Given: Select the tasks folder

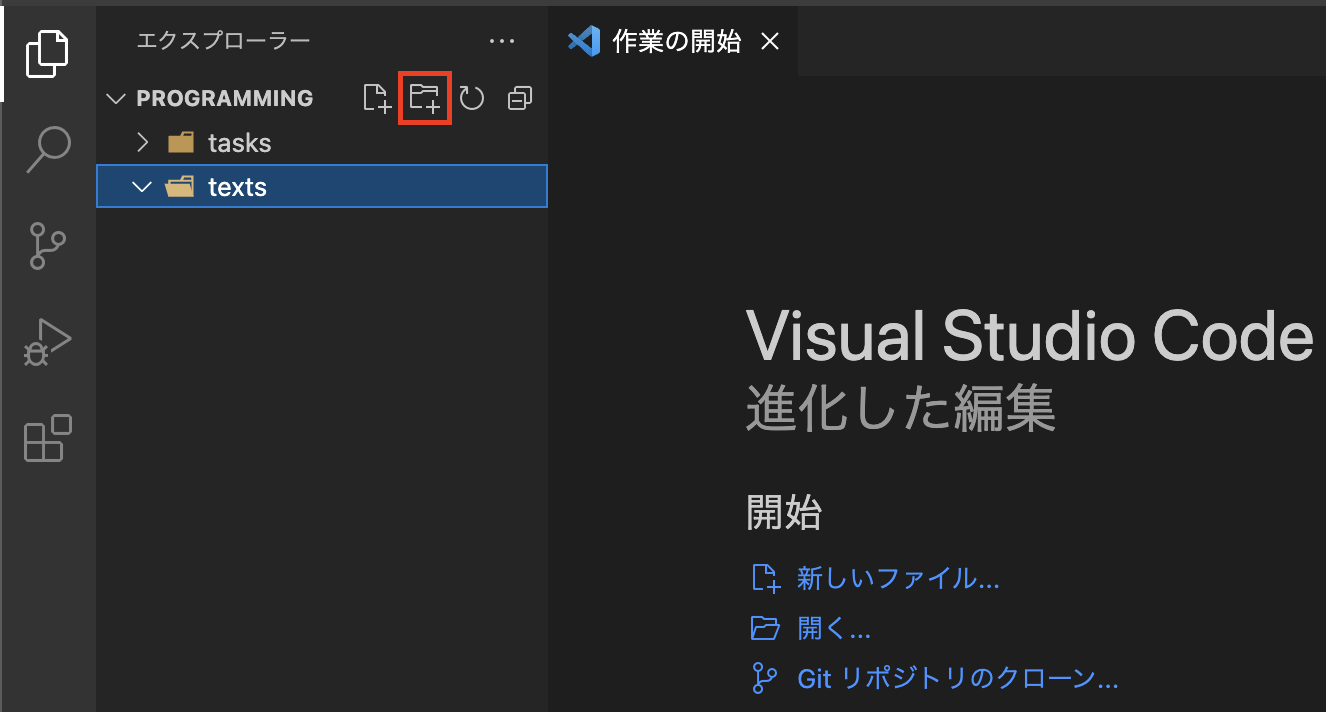Looking at the screenshot, I should point(237,142).
